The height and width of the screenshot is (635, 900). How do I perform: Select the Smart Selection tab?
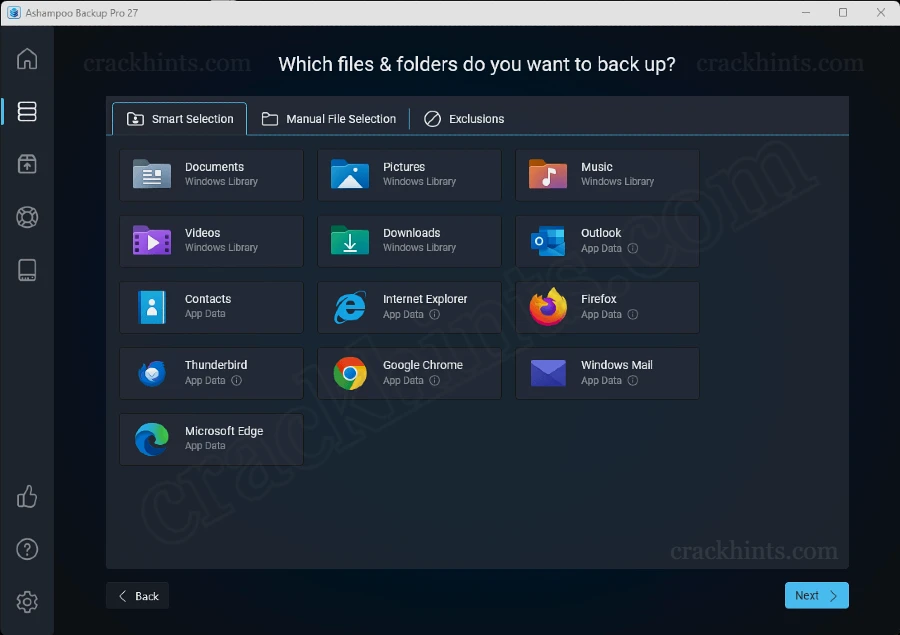[180, 119]
